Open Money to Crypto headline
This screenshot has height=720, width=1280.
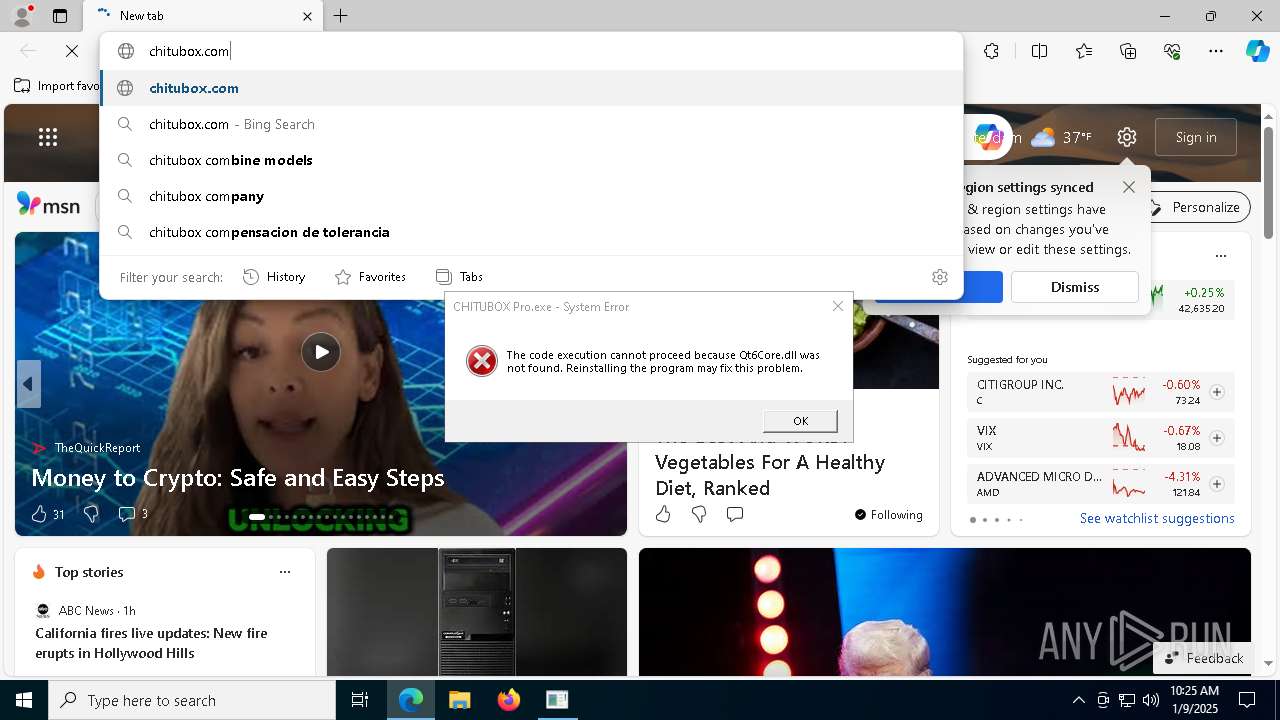pos(238,478)
